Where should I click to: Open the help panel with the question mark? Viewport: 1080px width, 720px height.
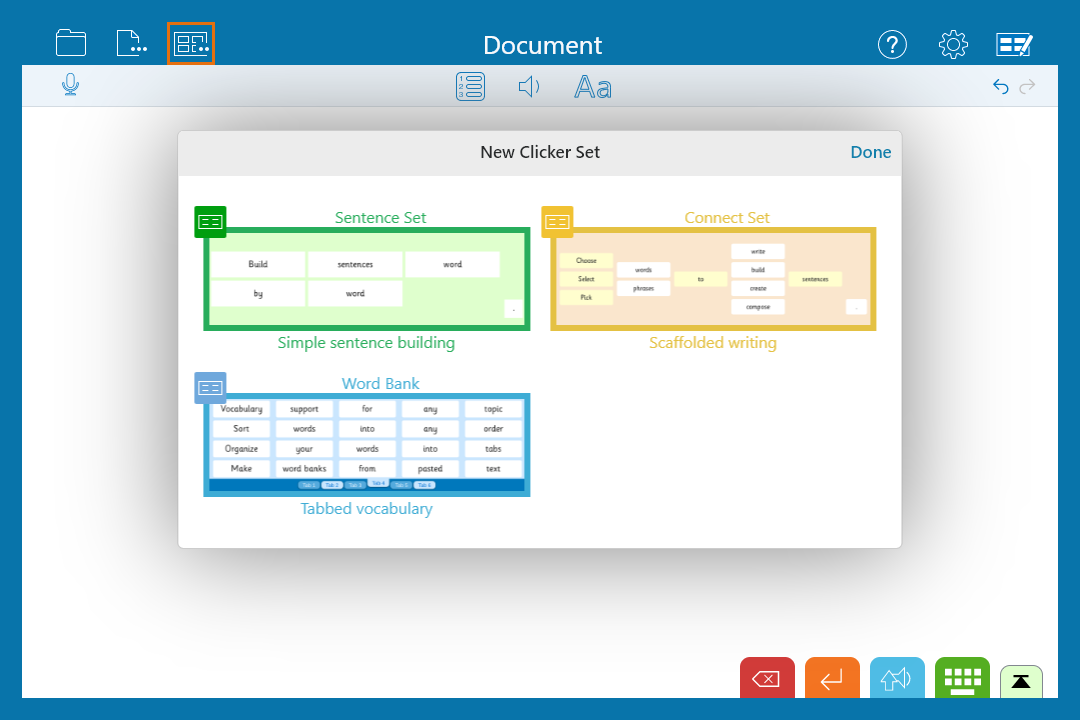(892, 44)
